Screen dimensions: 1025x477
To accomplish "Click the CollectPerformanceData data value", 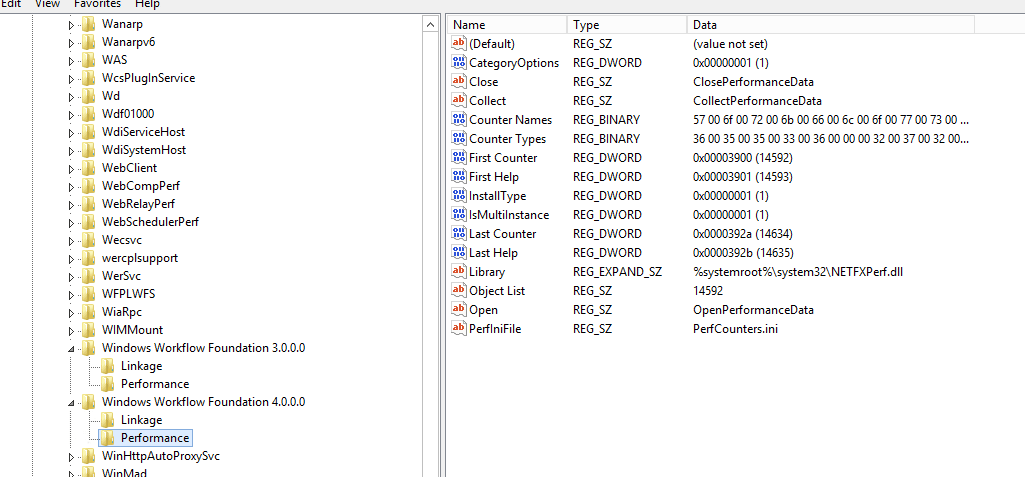I will (x=757, y=101).
